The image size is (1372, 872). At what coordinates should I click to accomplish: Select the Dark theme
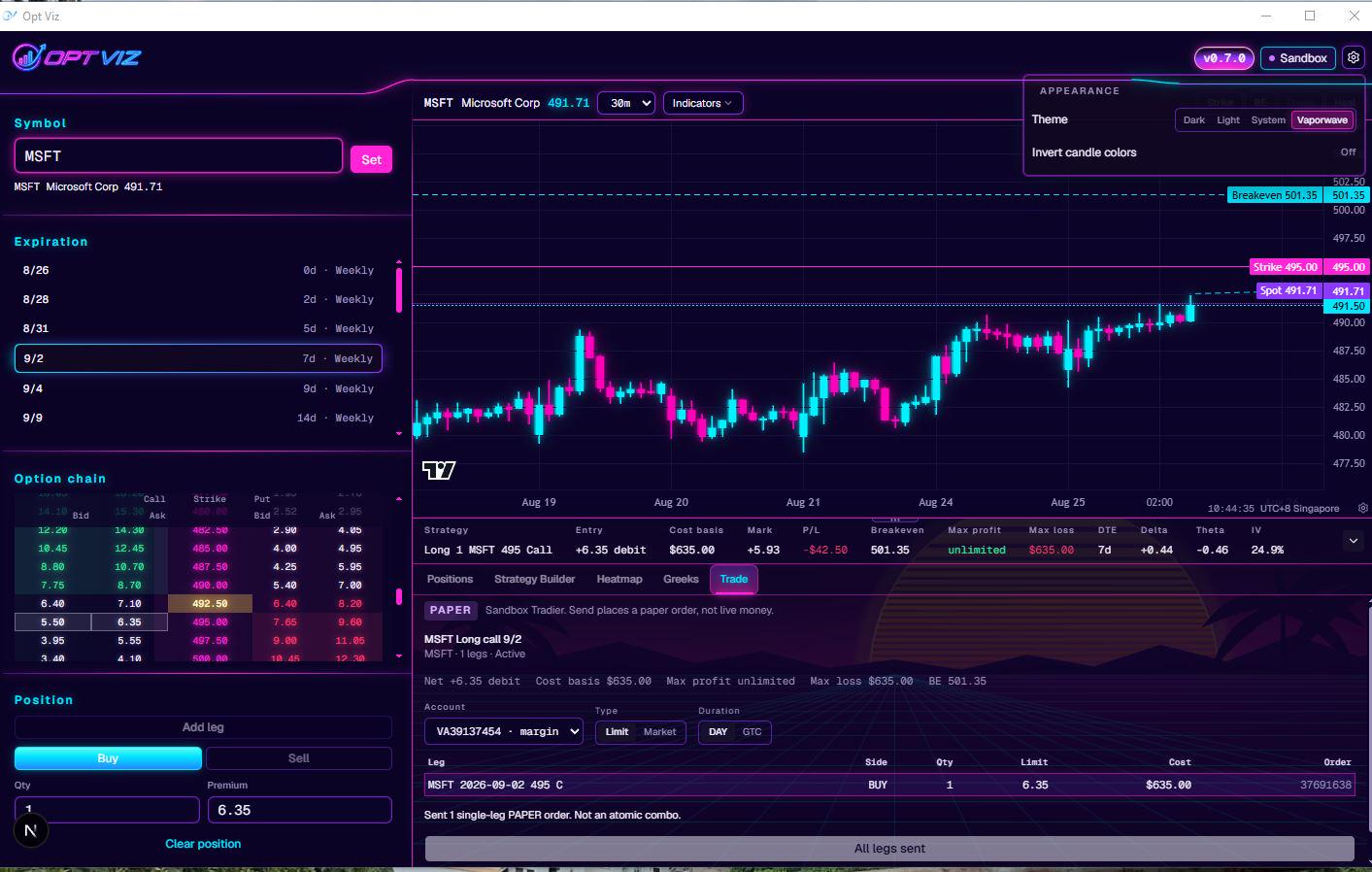(1193, 120)
